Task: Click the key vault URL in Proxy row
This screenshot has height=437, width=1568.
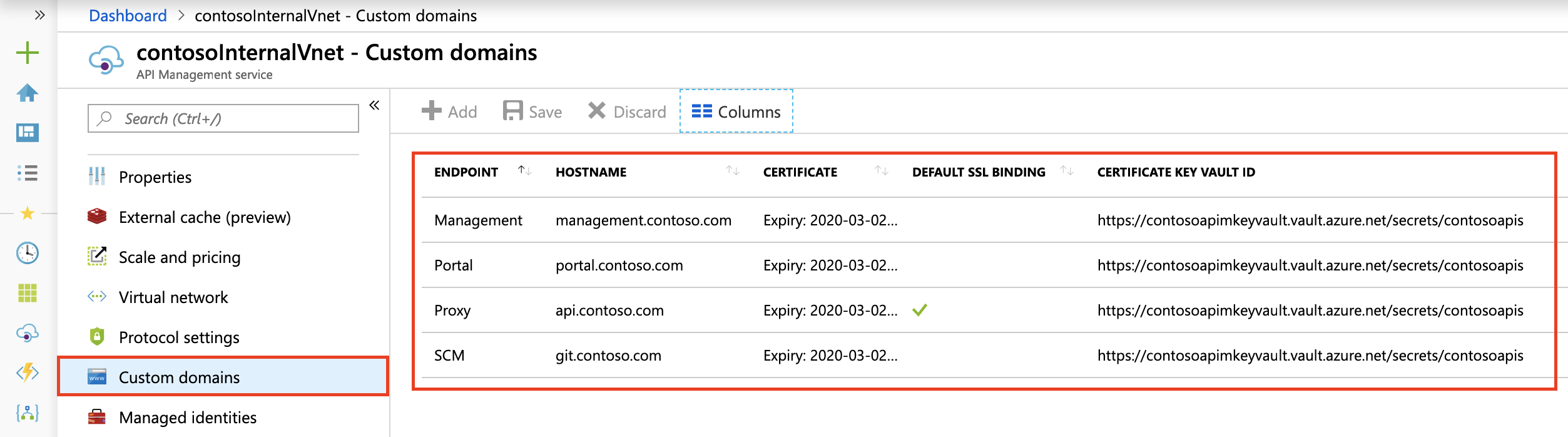Action: [x=1310, y=311]
